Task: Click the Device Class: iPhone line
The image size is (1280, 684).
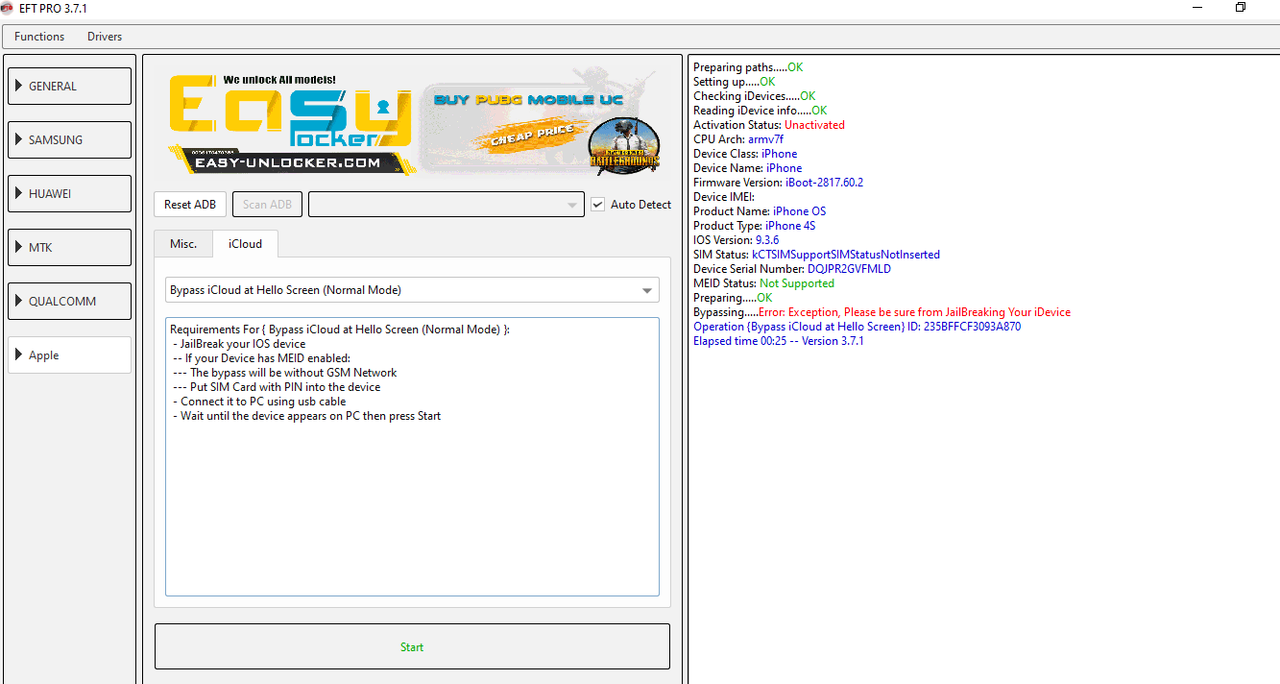Action: point(745,154)
